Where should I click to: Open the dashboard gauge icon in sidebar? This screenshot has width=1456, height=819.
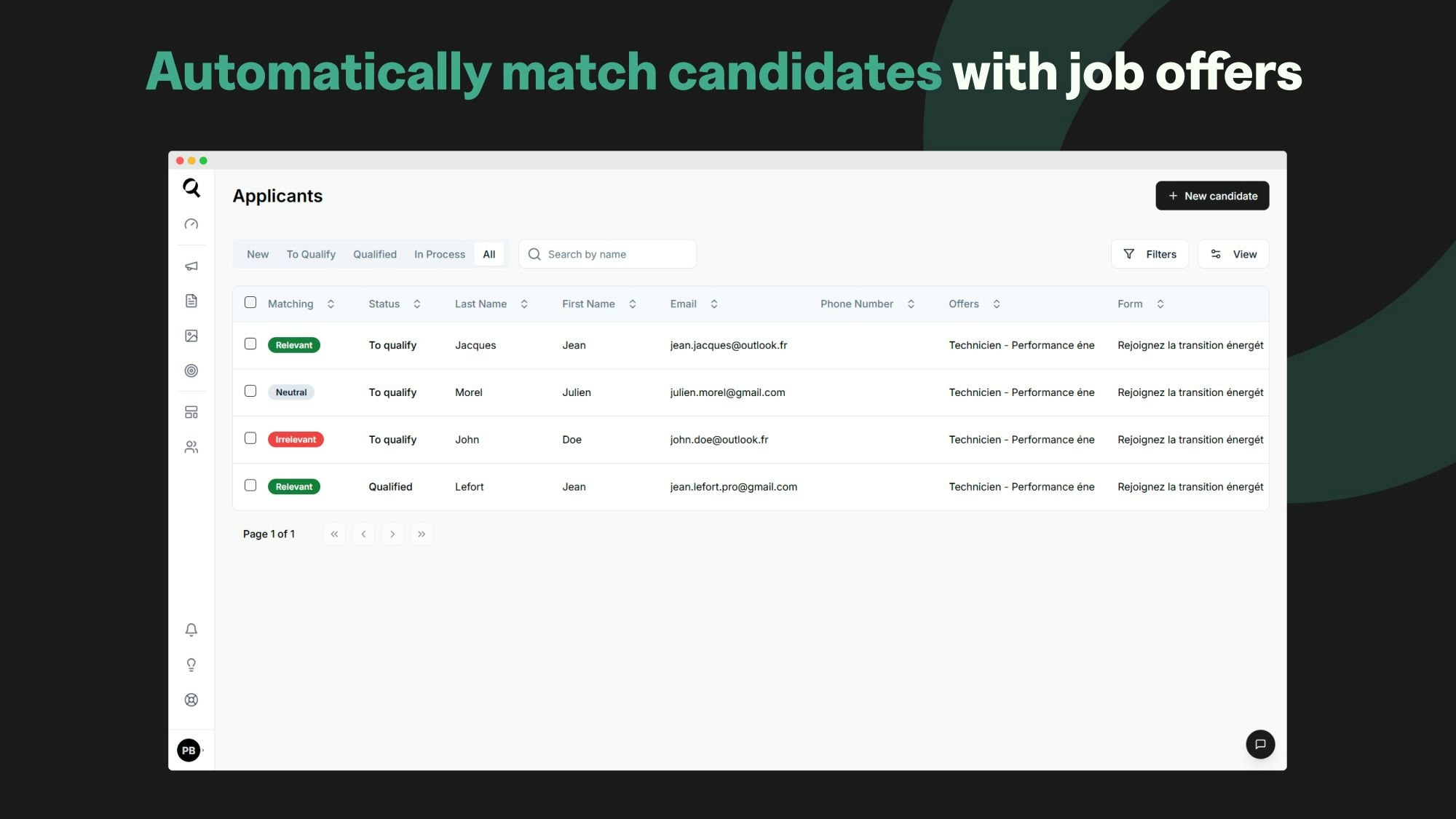point(191,224)
